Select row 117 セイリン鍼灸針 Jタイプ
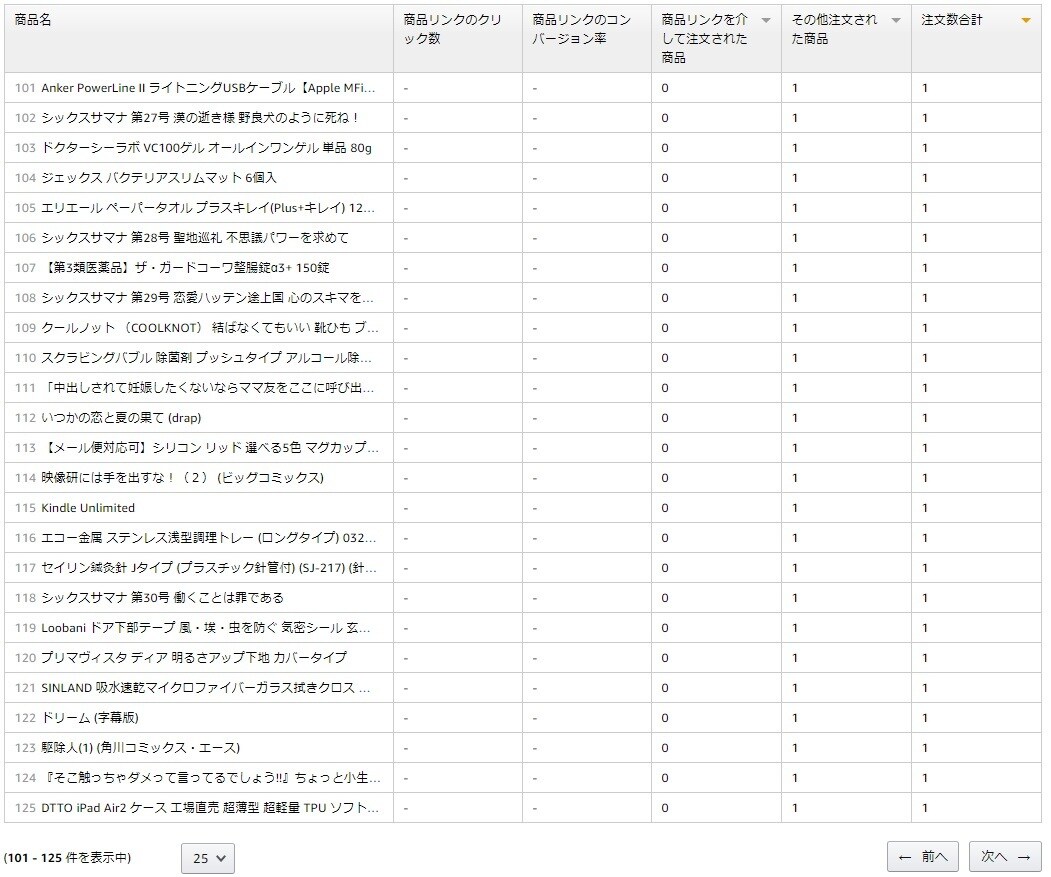The image size is (1051, 877). tap(523, 568)
